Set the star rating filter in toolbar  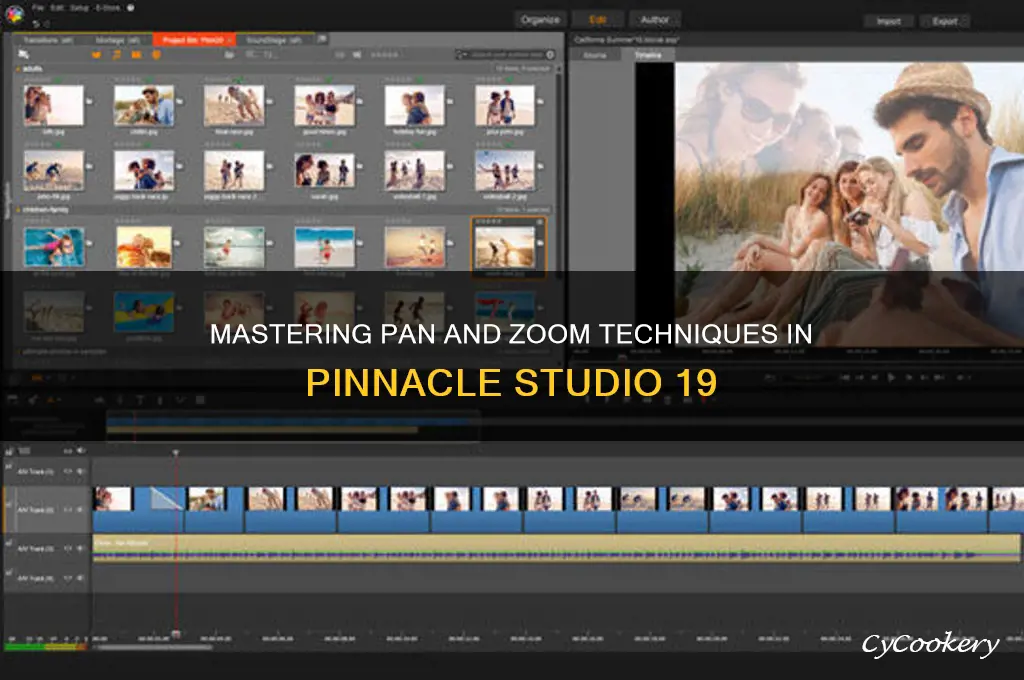(385, 55)
